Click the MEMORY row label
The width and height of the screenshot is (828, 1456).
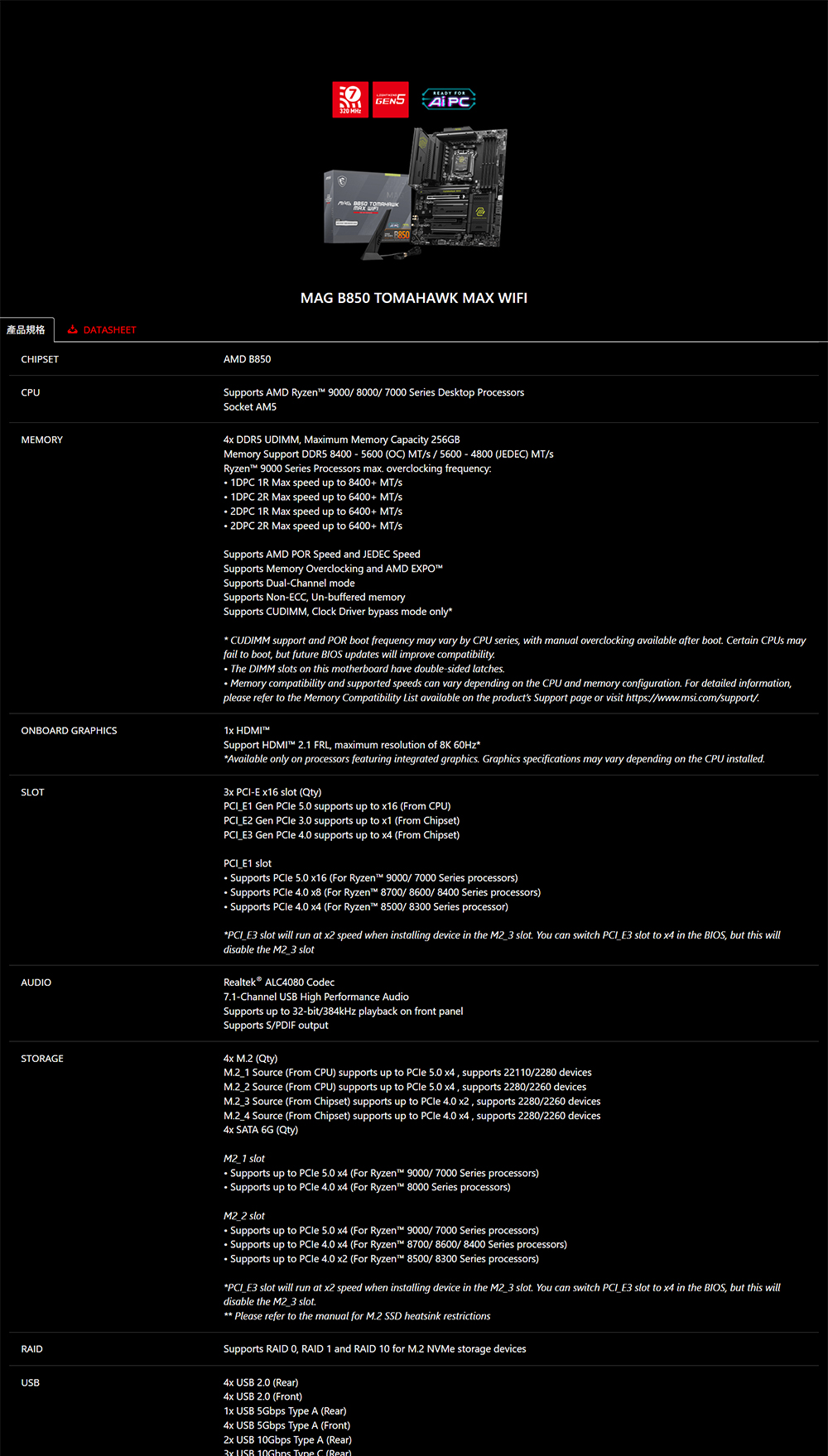42,440
